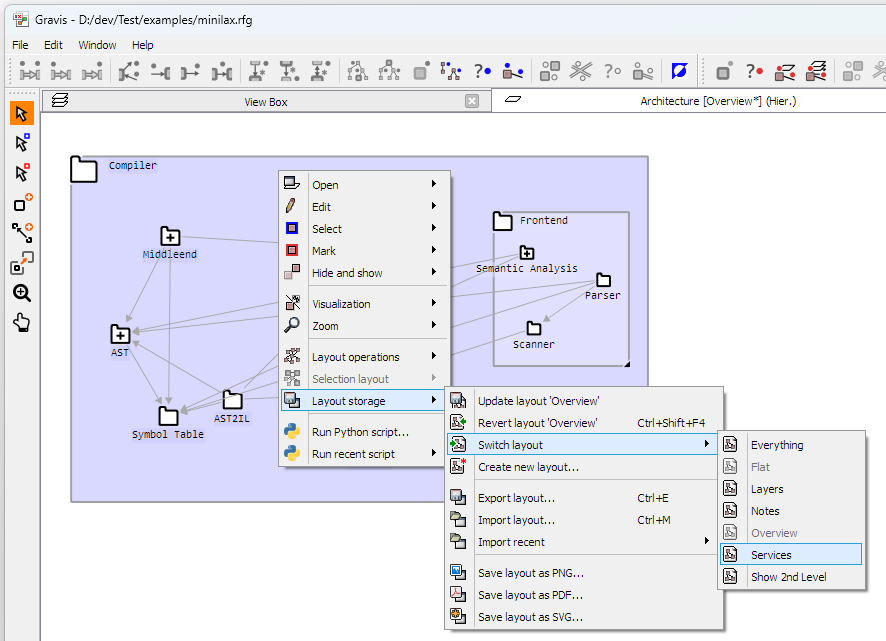Click the tree layout toolbar icon
The height and width of the screenshot is (641, 886).
coord(357,71)
